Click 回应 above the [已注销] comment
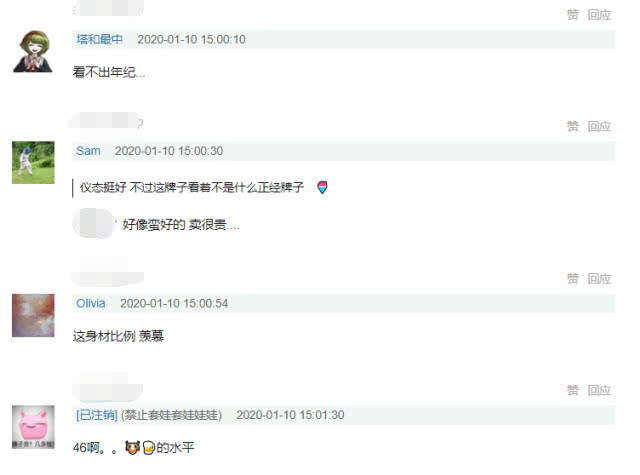 click(x=599, y=391)
